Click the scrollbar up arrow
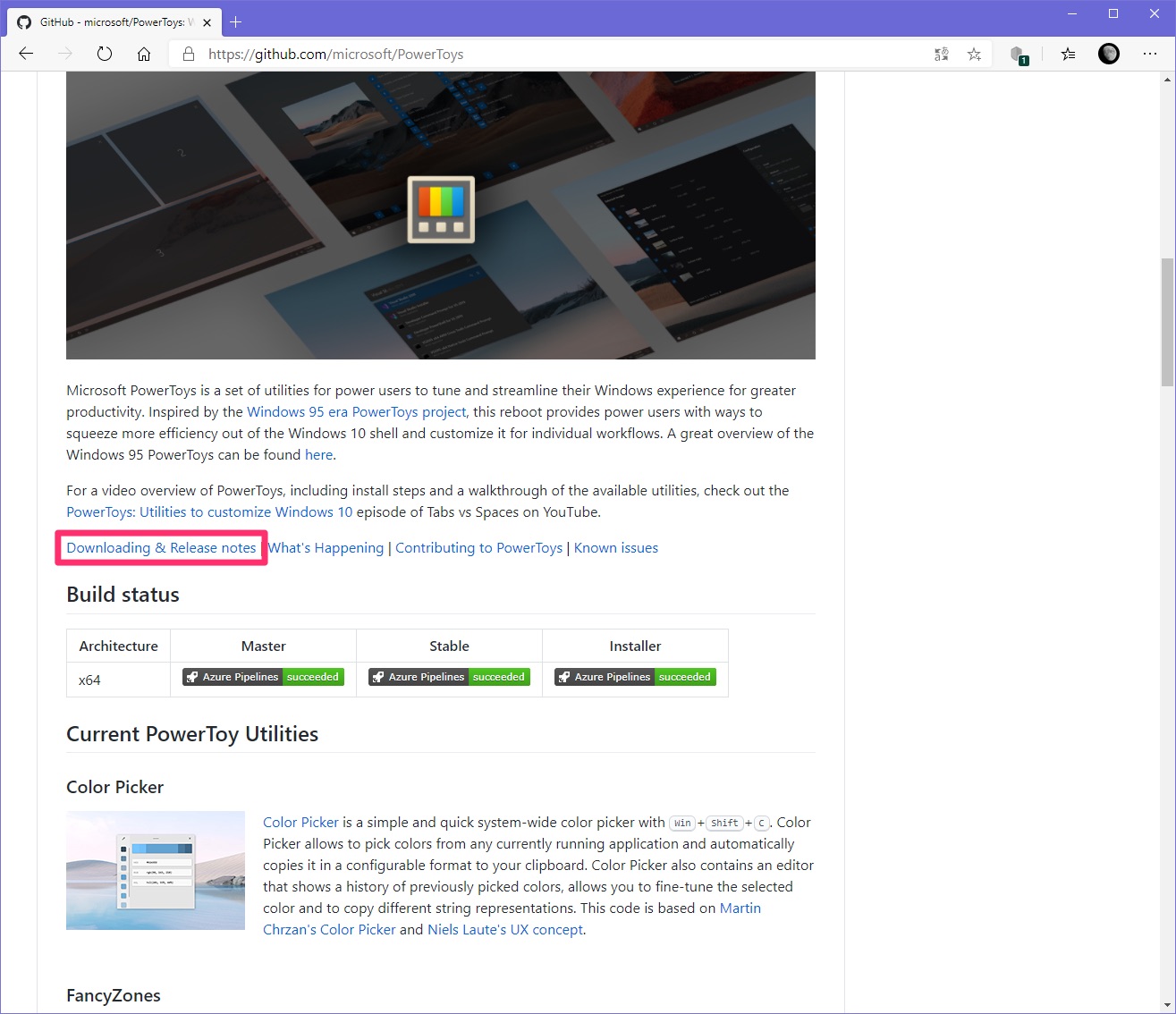The width and height of the screenshot is (1176, 1014). pos(1167,80)
